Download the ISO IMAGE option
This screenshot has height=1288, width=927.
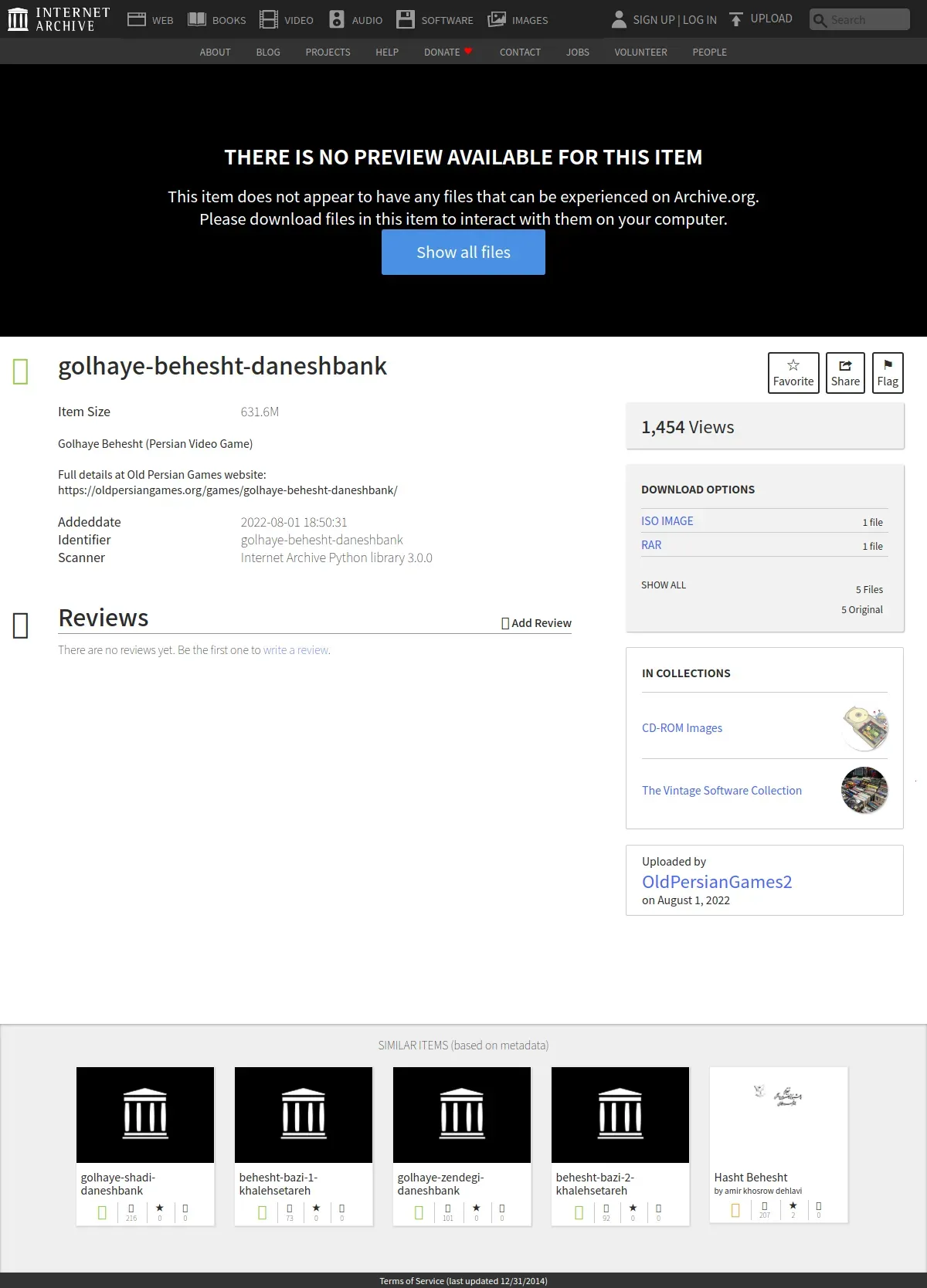pos(667,521)
